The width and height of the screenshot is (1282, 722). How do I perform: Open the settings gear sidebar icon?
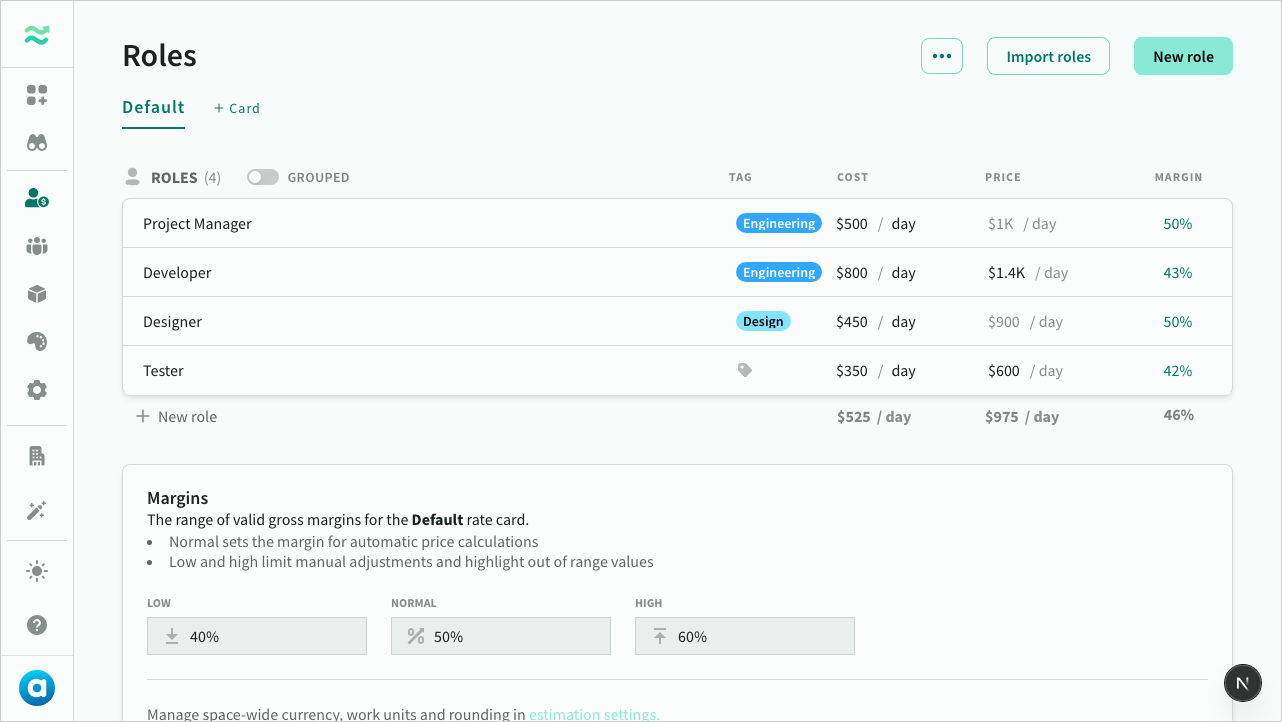[37, 390]
